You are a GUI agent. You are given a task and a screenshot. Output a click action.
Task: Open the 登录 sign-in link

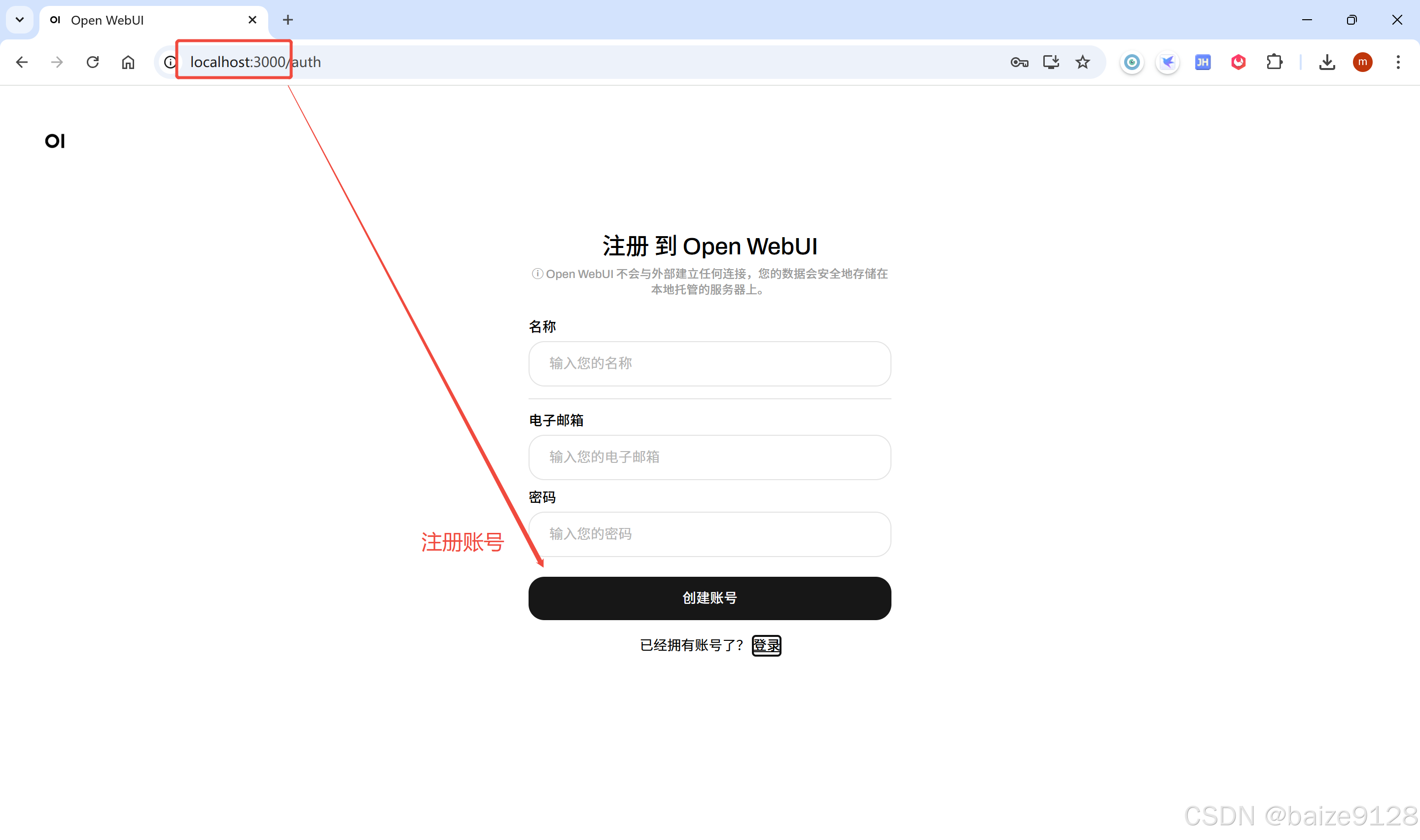coord(766,645)
